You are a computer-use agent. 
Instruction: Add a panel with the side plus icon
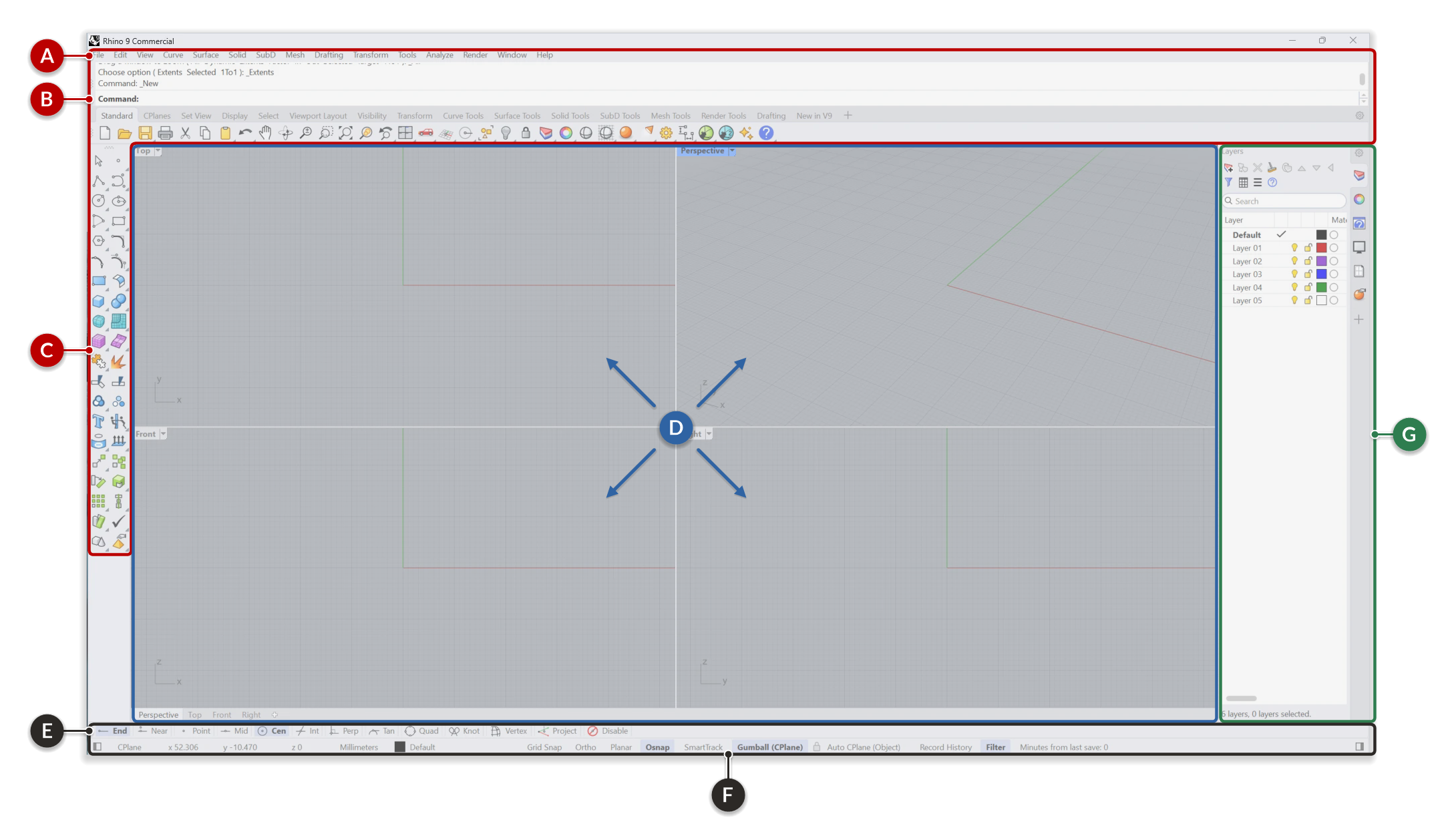coord(1359,320)
